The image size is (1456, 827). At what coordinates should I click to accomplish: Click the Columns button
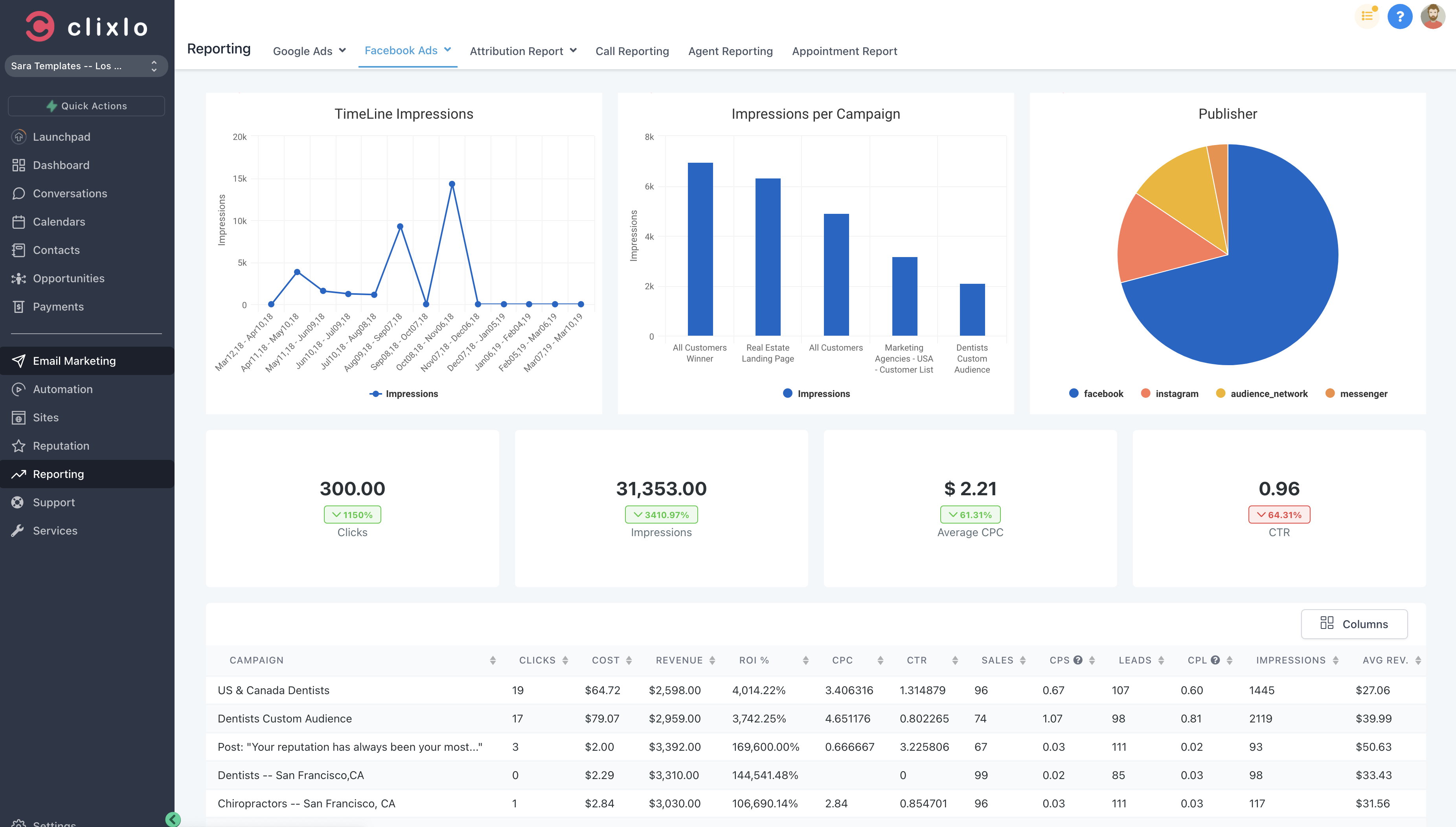1354,624
